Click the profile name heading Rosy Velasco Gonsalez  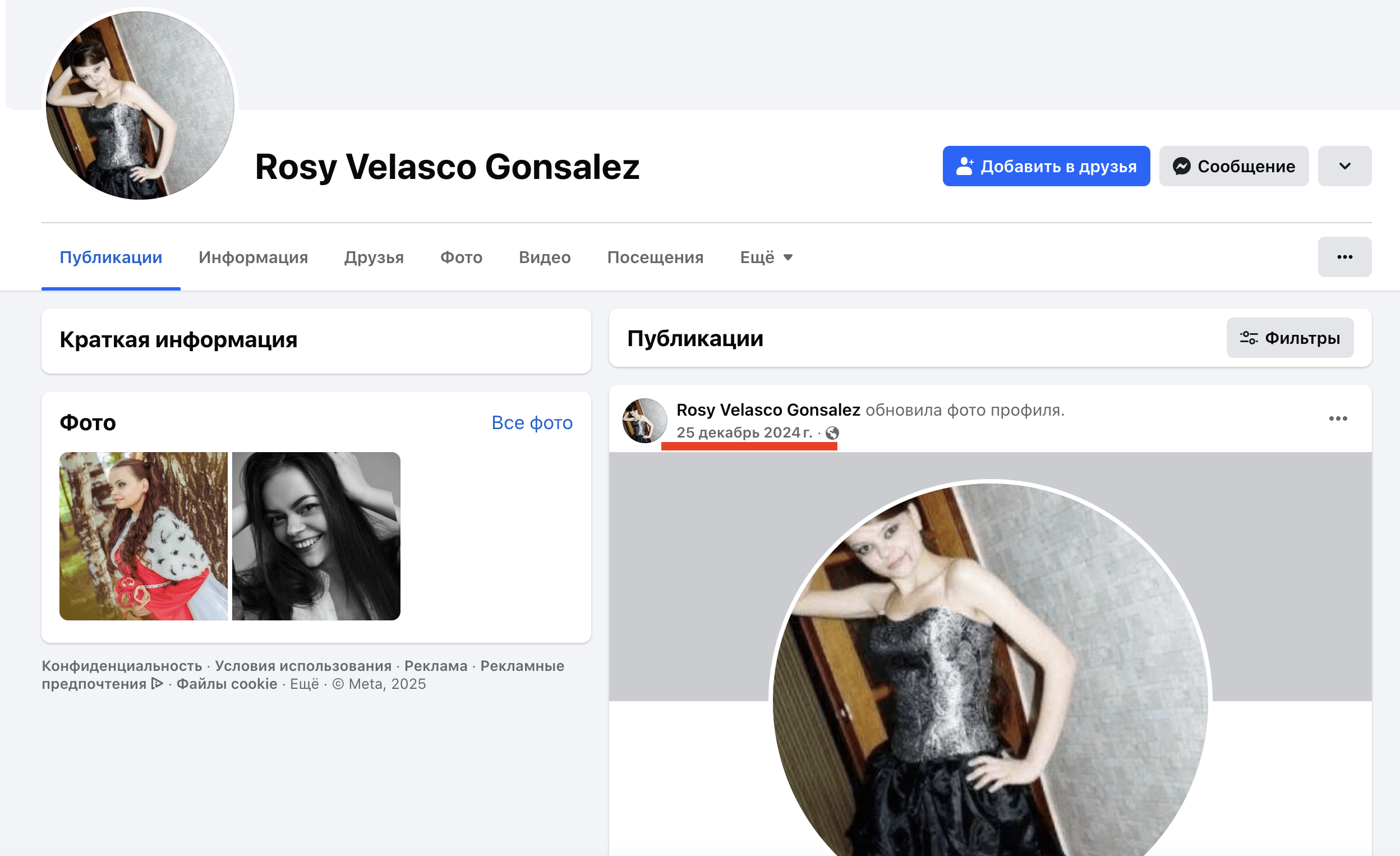[447, 167]
